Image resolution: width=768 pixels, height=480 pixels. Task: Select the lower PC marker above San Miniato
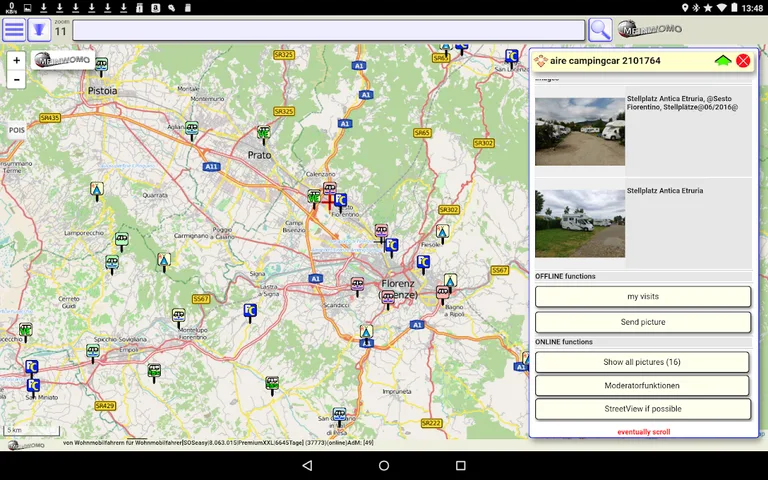point(33,386)
